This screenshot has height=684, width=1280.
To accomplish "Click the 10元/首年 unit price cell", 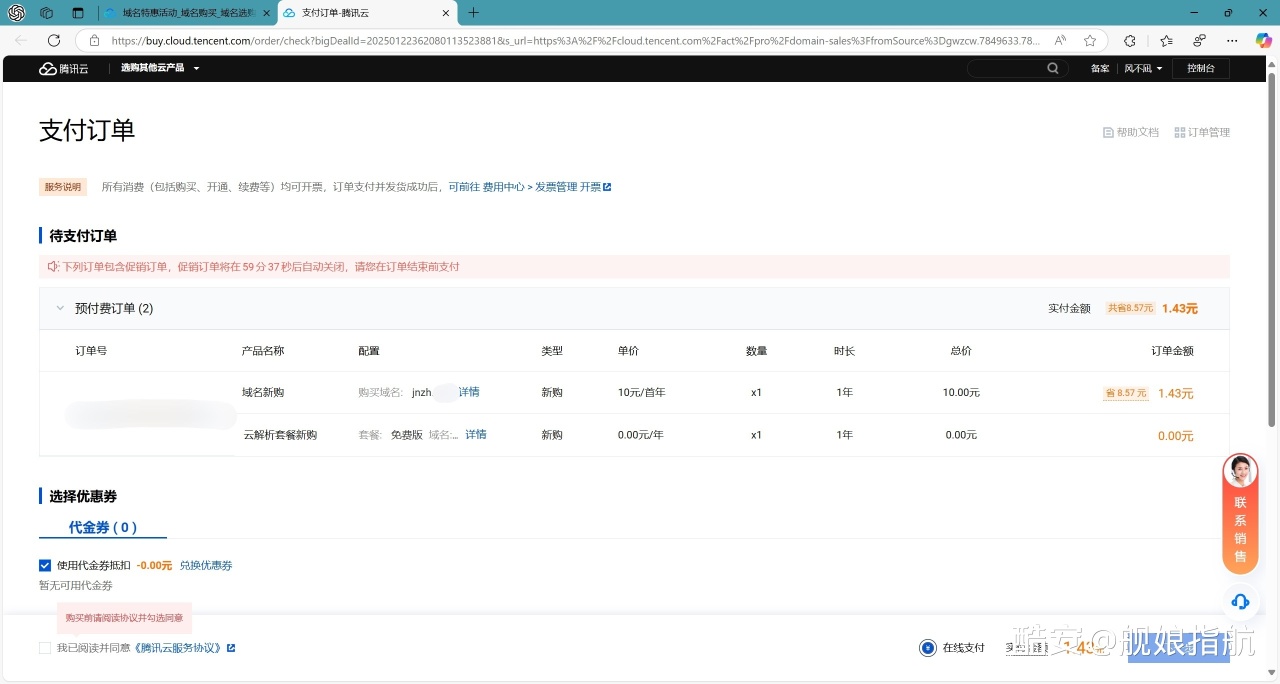I will 642,392.
